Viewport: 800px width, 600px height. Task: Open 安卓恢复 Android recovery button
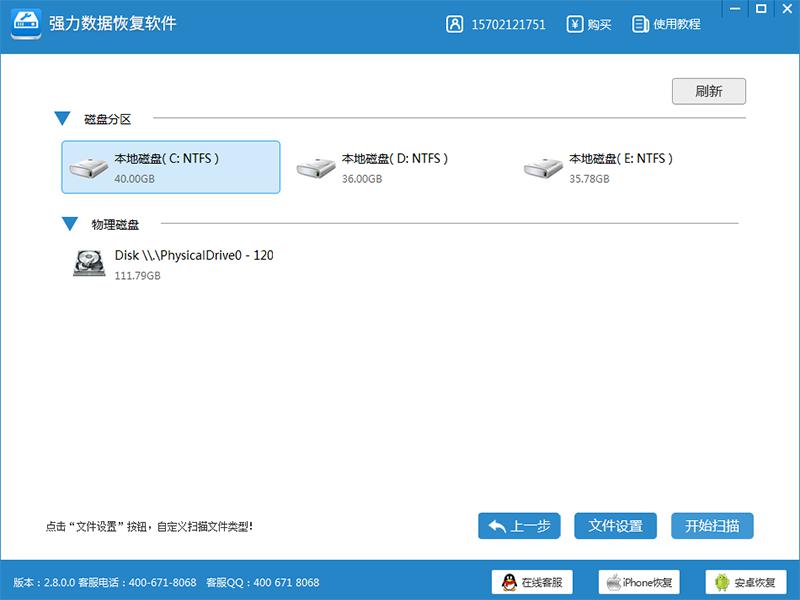(x=746, y=582)
